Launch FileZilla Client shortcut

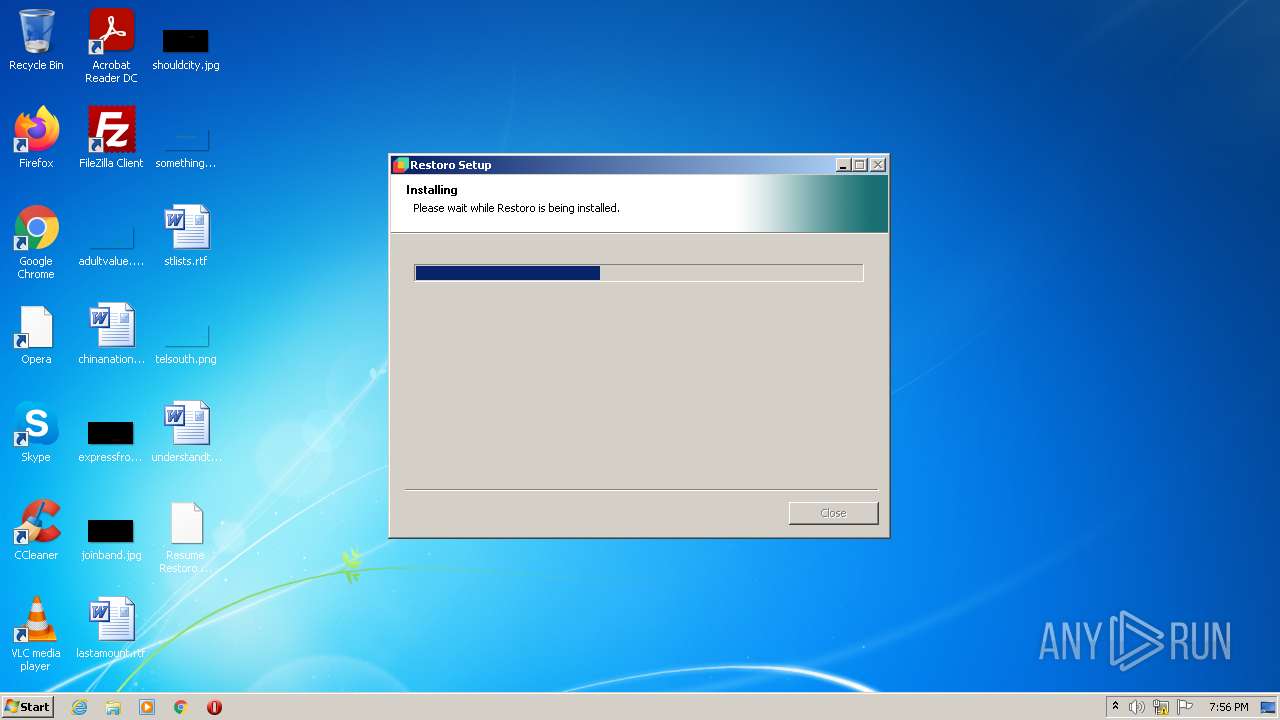(111, 138)
